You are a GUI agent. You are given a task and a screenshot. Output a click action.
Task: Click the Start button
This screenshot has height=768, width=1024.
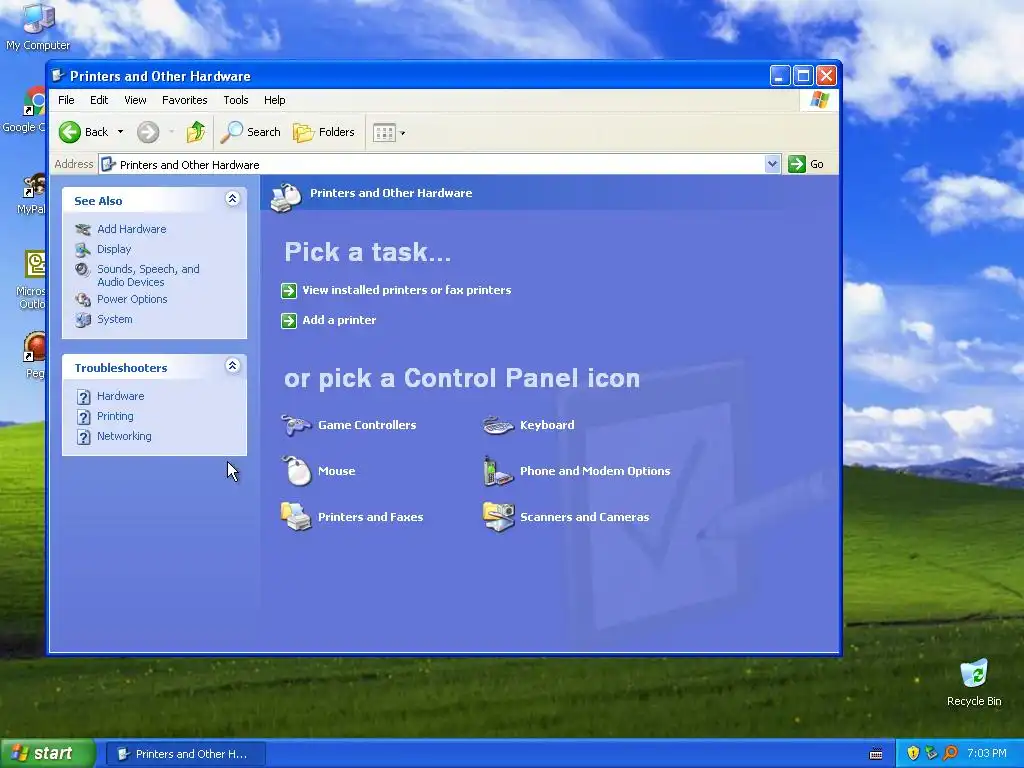pos(47,753)
